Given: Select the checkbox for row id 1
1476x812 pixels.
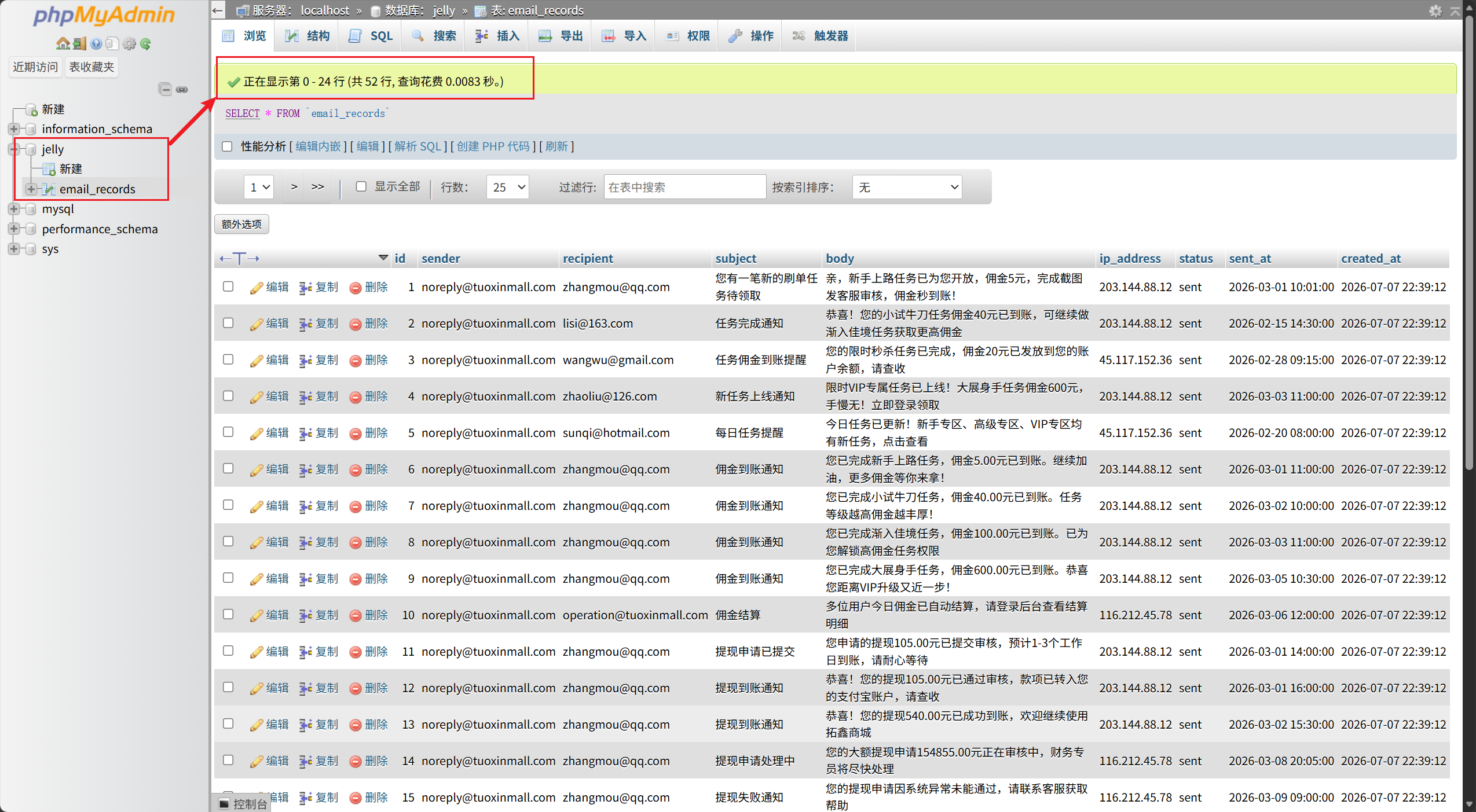Looking at the screenshot, I should coord(228,286).
